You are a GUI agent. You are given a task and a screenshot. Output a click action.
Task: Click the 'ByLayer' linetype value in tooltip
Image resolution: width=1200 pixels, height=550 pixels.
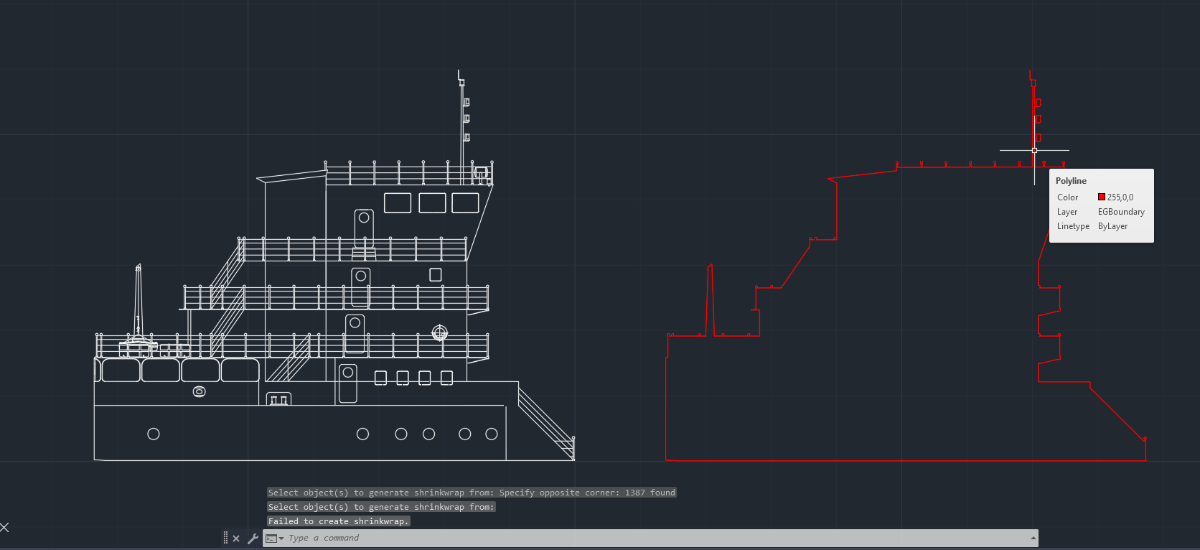1113,226
